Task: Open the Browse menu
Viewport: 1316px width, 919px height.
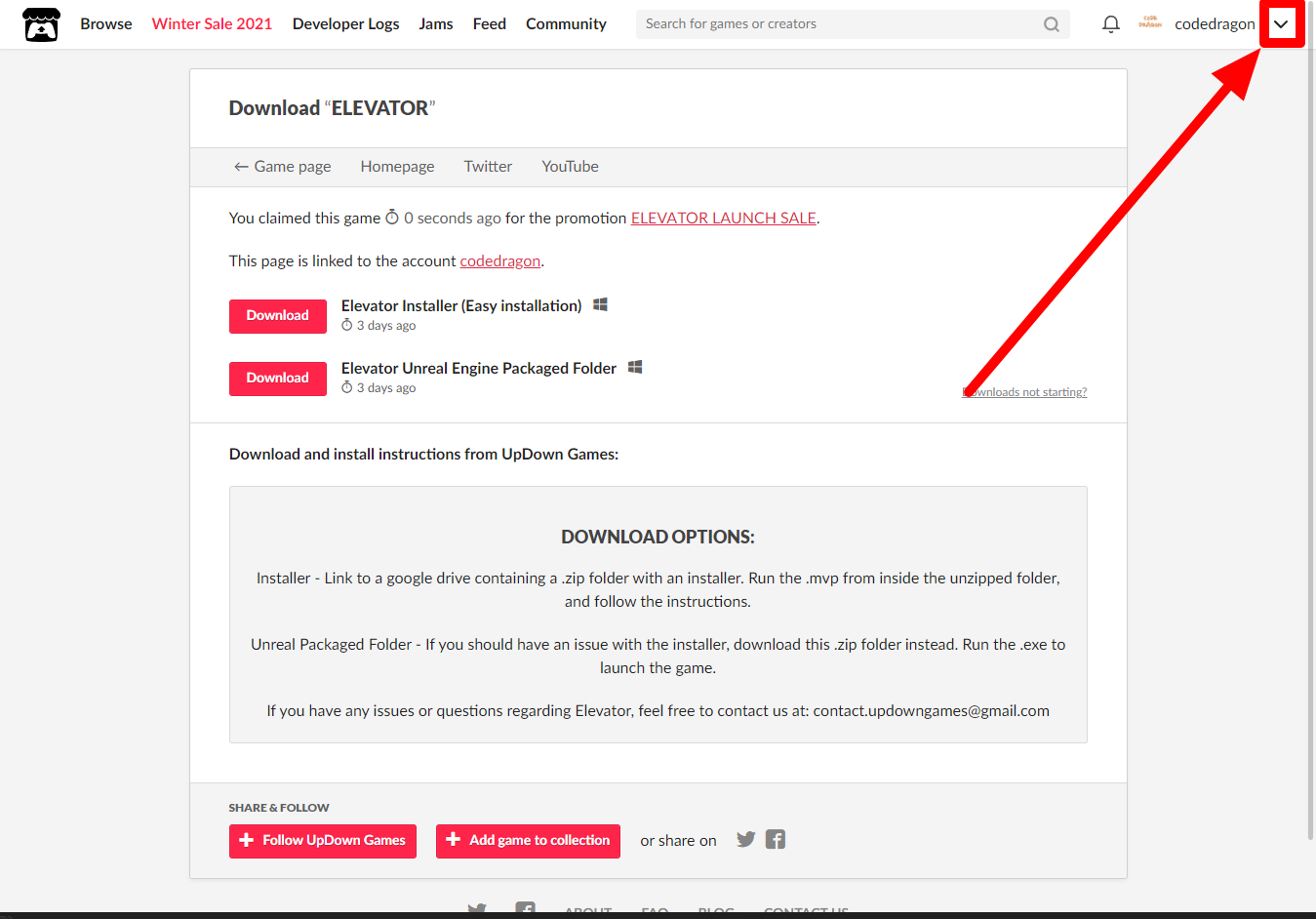Action: [x=106, y=23]
